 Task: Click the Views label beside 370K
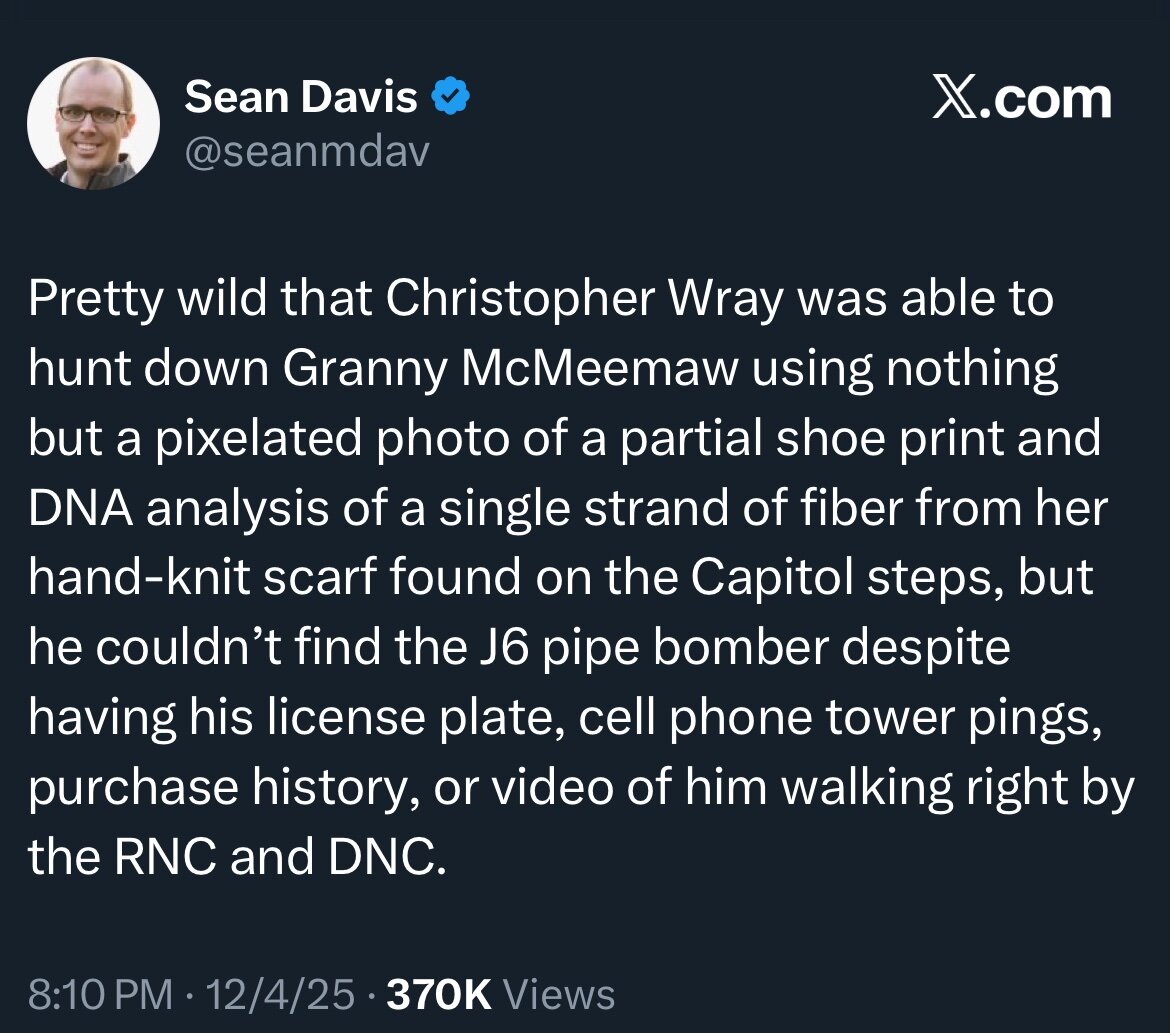[558, 994]
